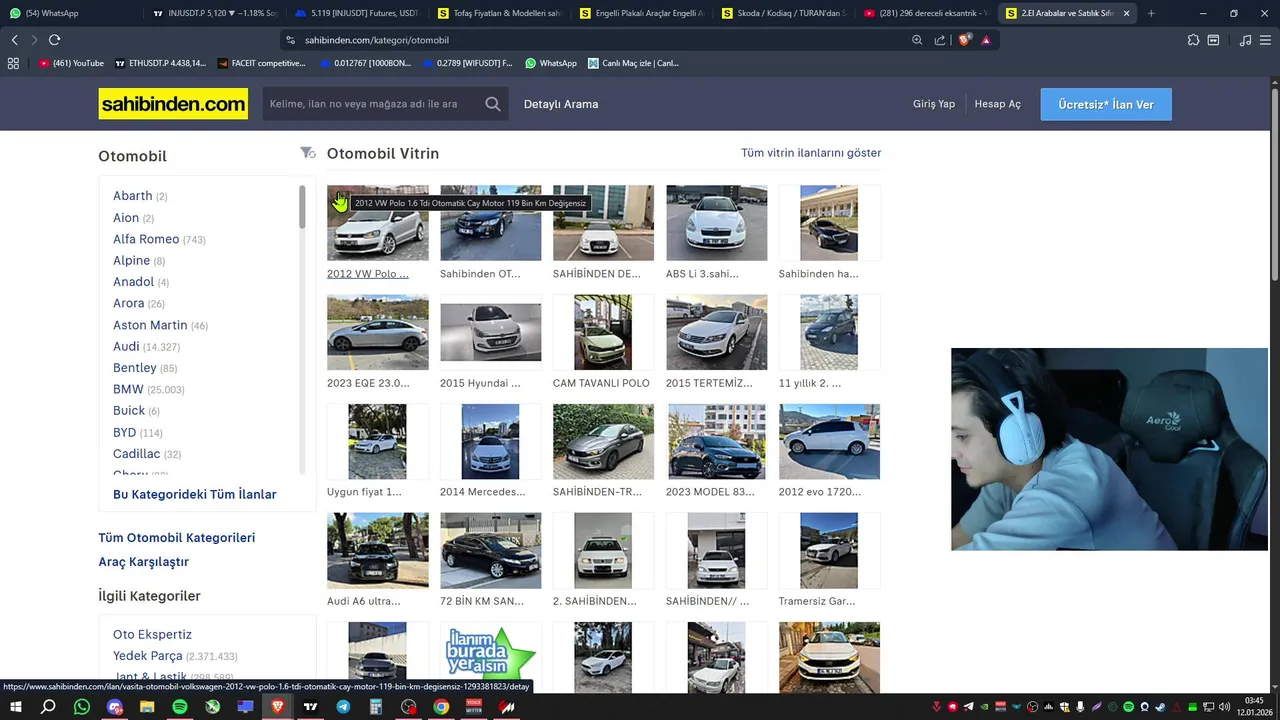The image size is (1280, 720).
Task: Open Spotify from the taskbar
Action: [x=180, y=707]
